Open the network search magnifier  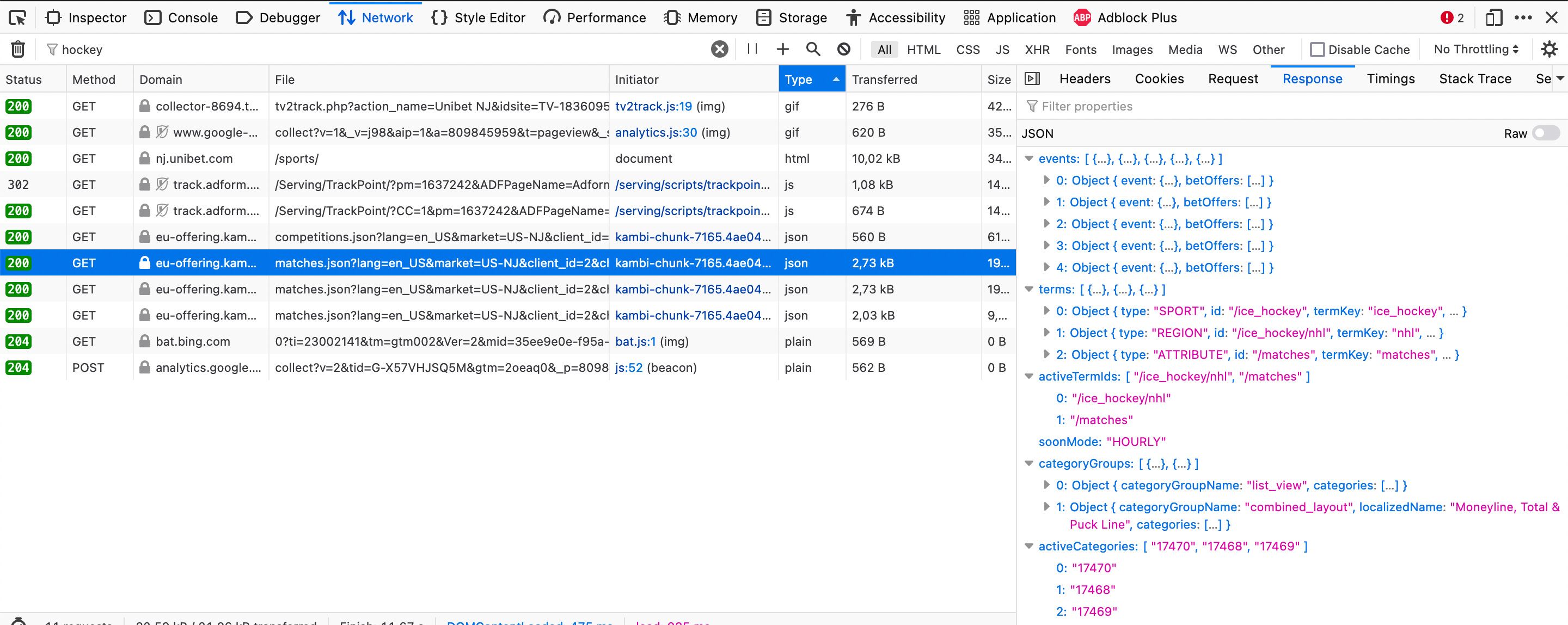click(x=813, y=50)
